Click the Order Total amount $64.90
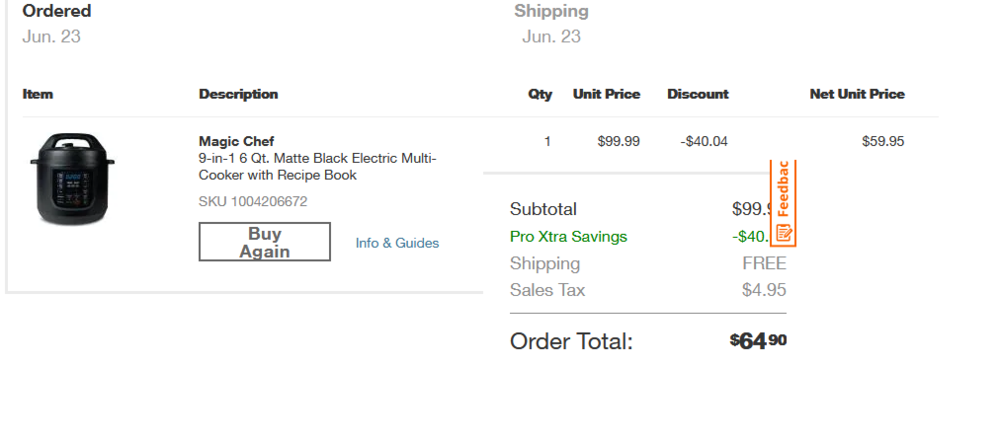1000x438 pixels. (758, 341)
